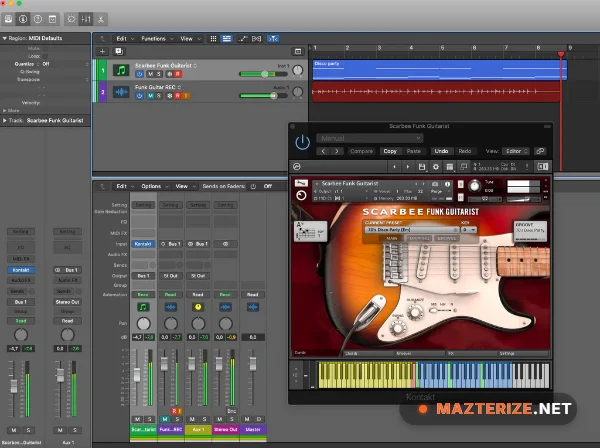Image resolution: width=600 pixels, height=448 pixels.
Task: Click the Copy button in plugin window
Action: (390, 151)
